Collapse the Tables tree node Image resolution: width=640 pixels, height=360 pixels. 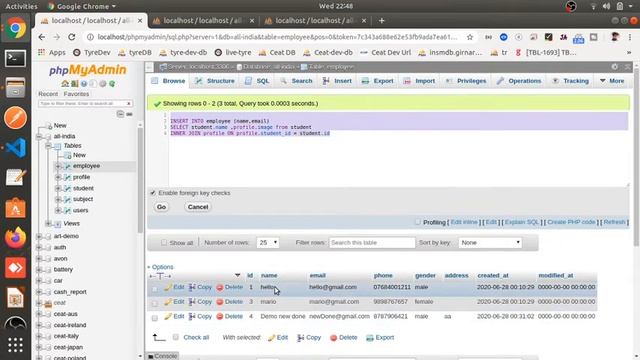tap(49, 145)
